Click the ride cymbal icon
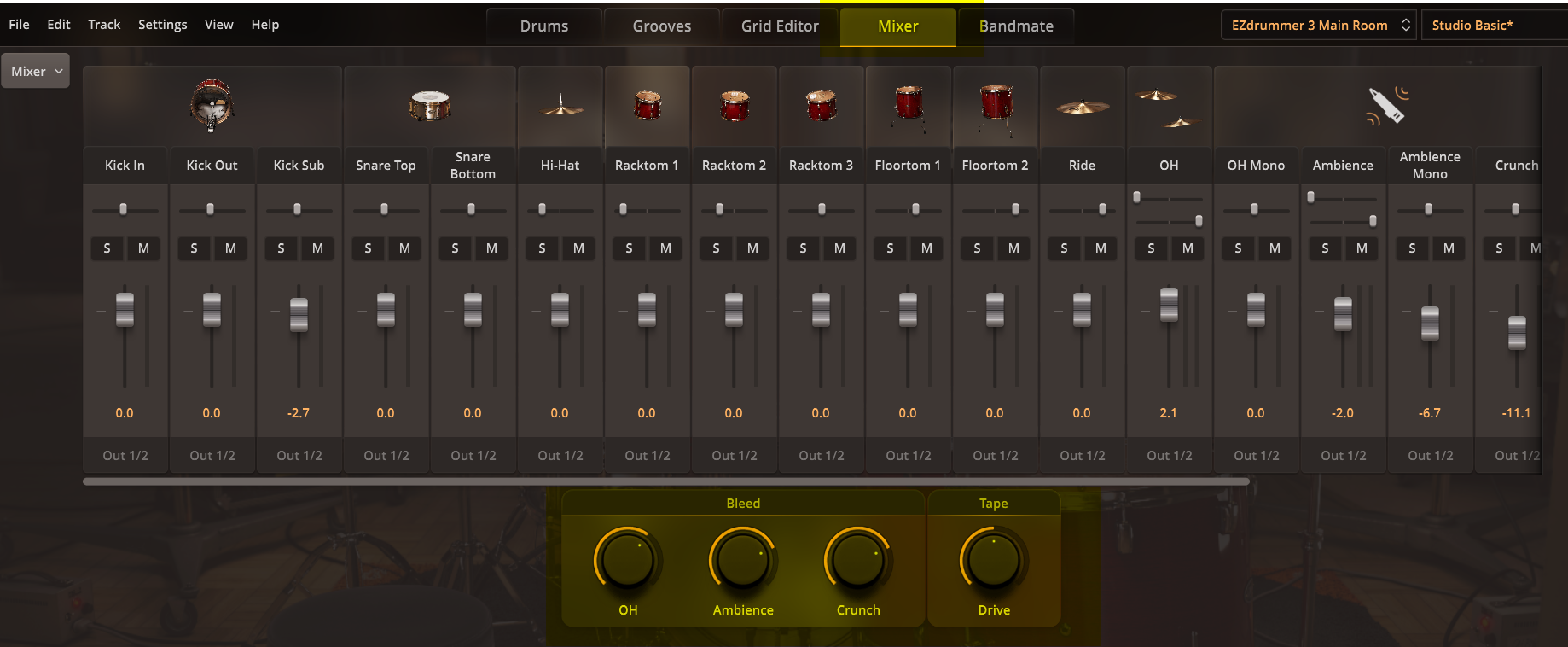Viewport: 1568px width, 647px height. click(1083, 108)
